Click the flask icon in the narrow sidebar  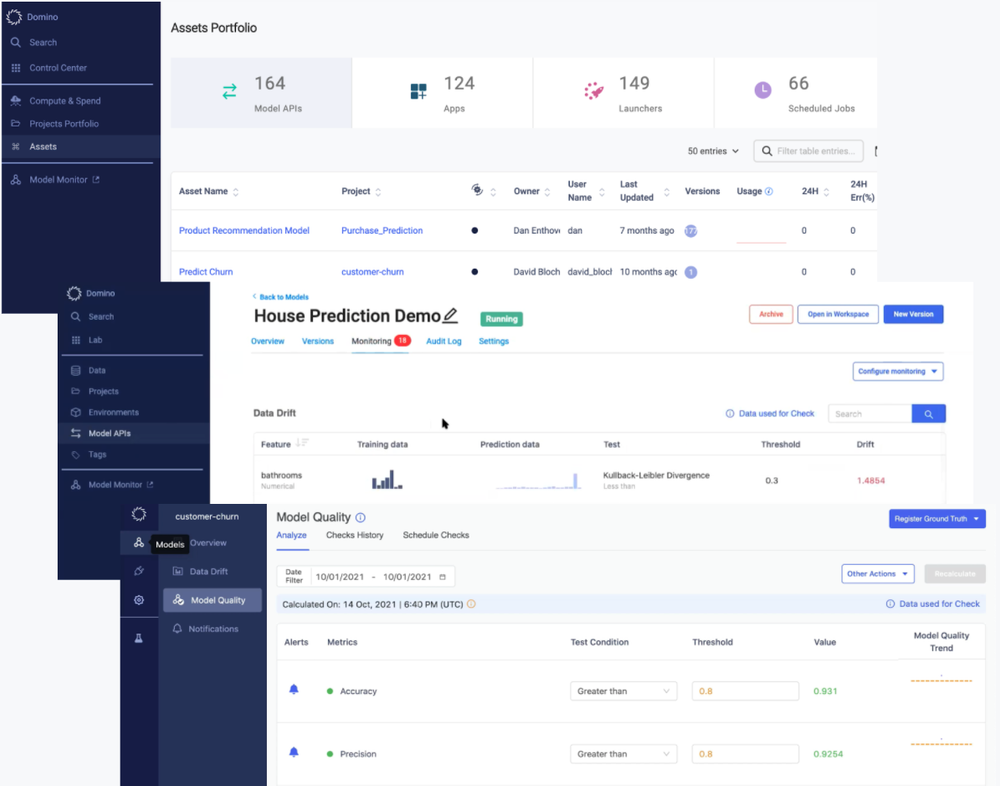(x=138, y=638)
